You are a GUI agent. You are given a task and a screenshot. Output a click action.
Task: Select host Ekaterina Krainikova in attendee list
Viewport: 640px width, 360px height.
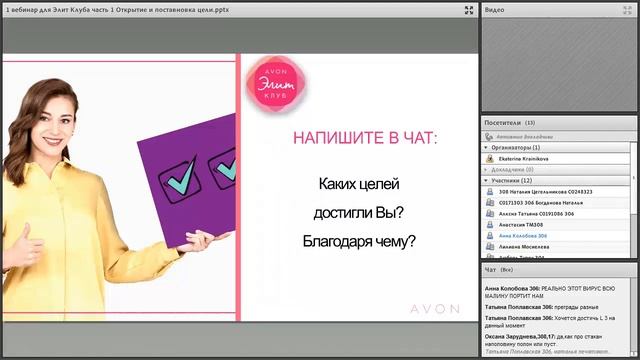point(556,159)
